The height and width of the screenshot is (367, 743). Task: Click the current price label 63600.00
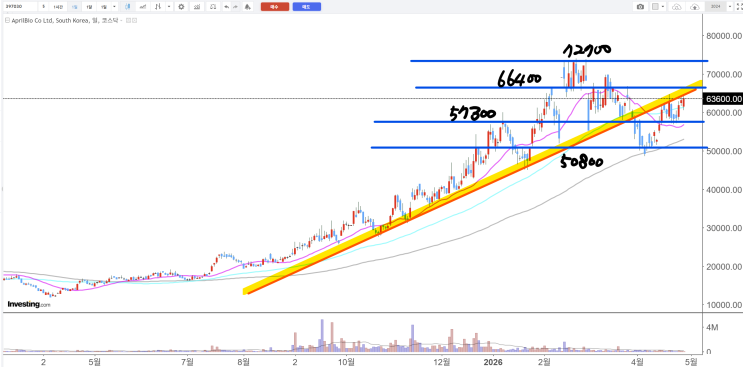(724, 98)
